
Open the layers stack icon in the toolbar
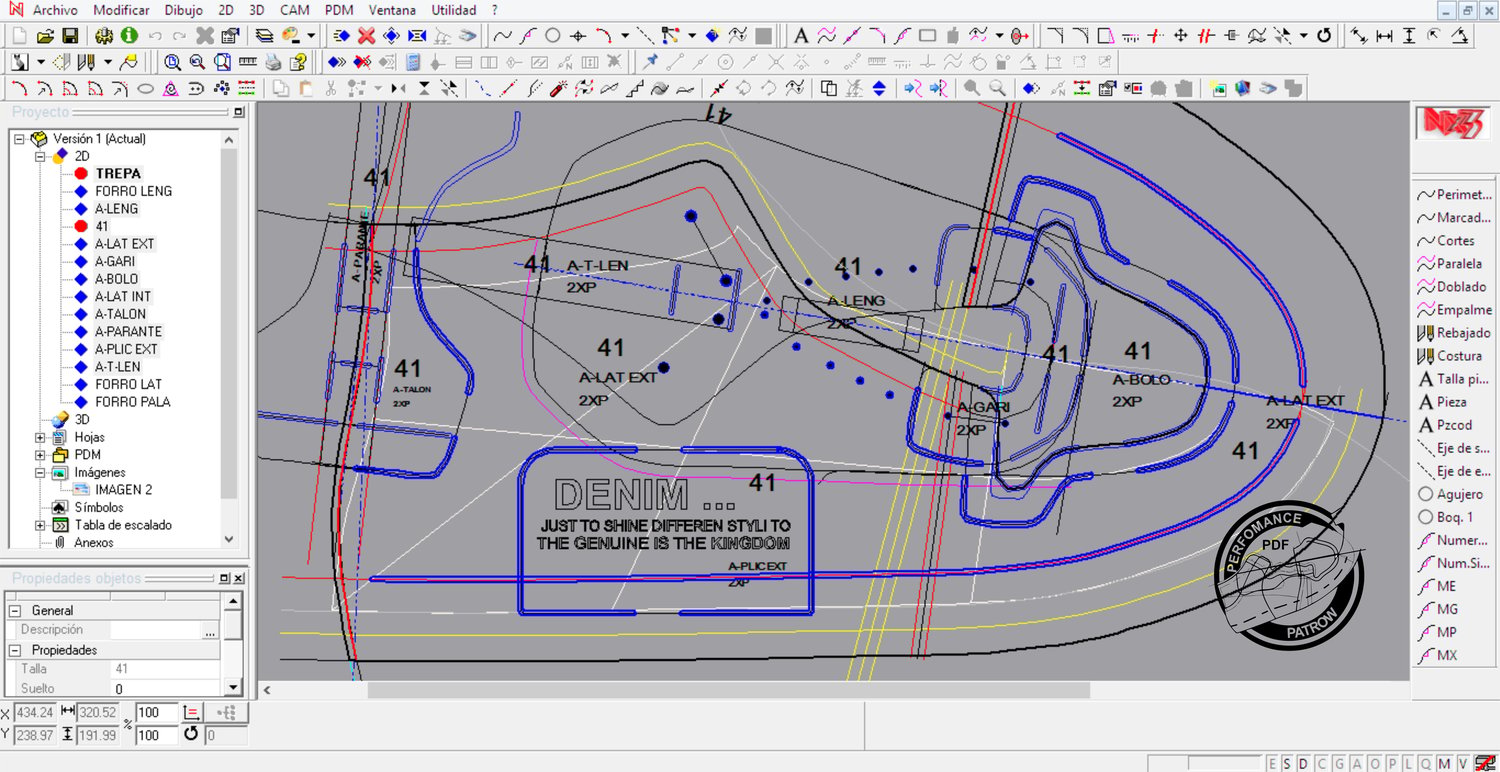[264, 36]
